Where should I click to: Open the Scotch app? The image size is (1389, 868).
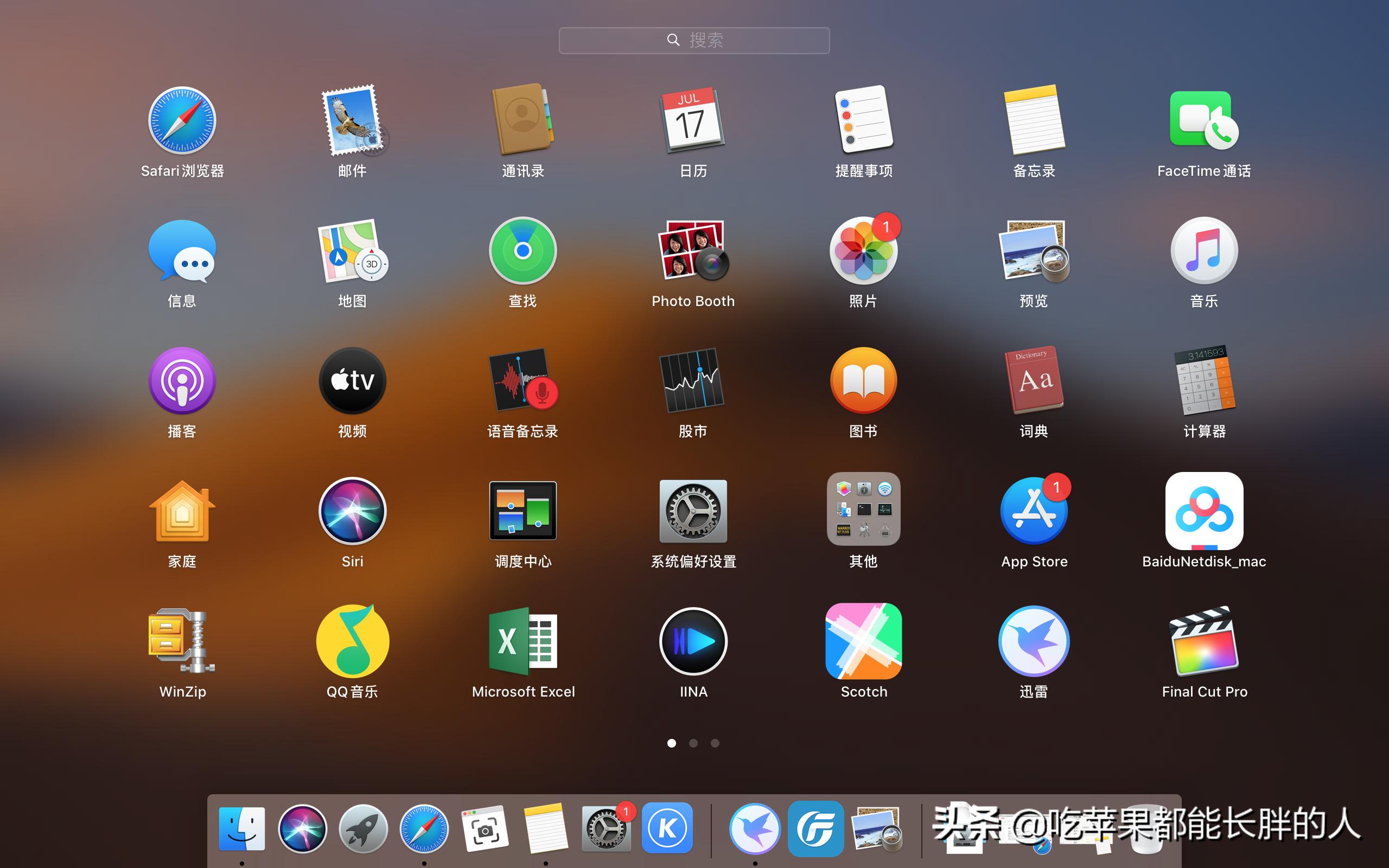point(863,642)
